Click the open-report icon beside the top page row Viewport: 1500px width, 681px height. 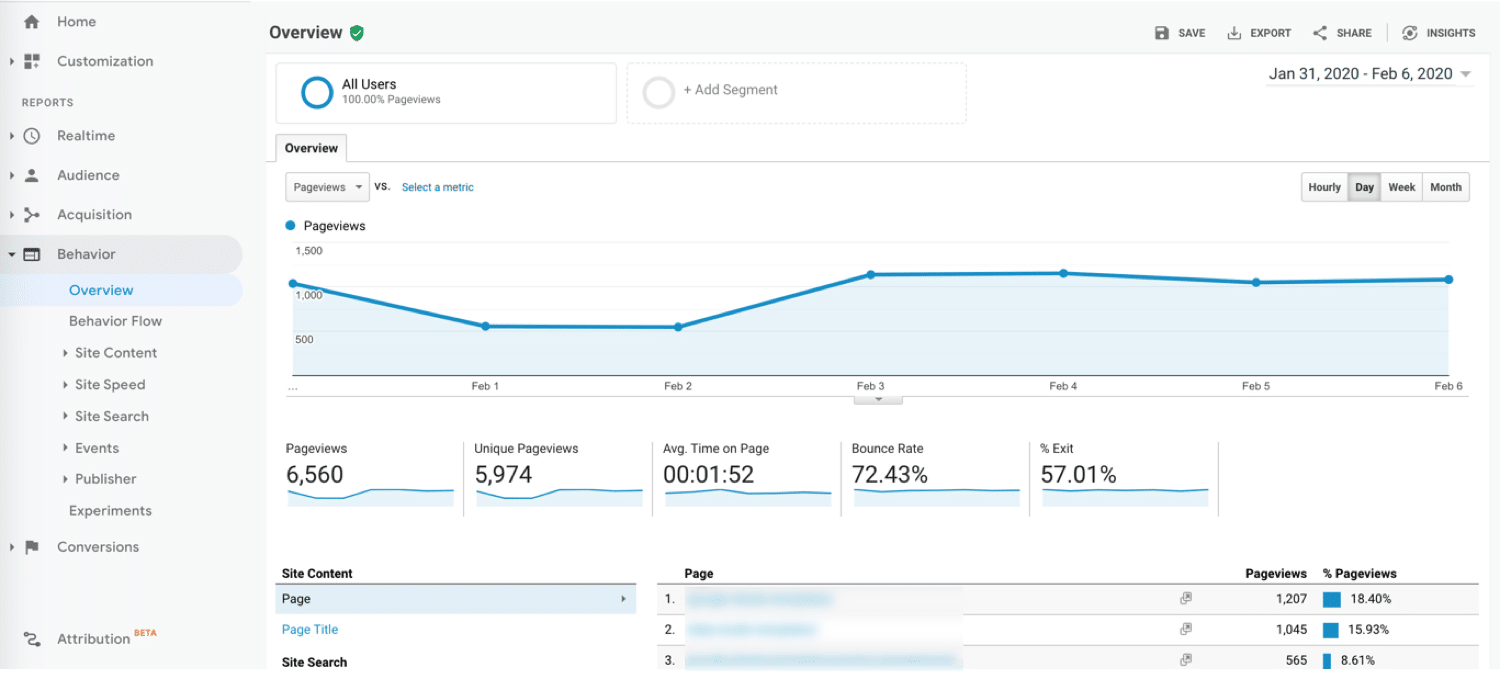click(1186, 598)
